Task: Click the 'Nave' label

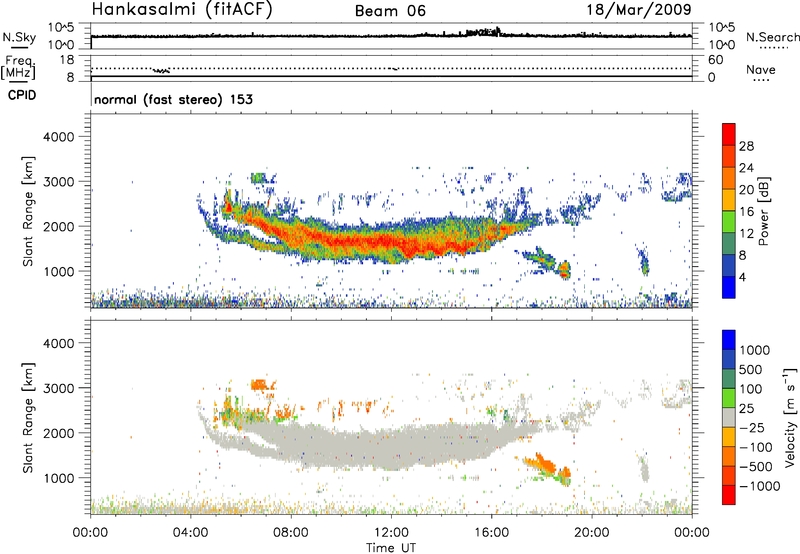Action: [x=761, y=69]
